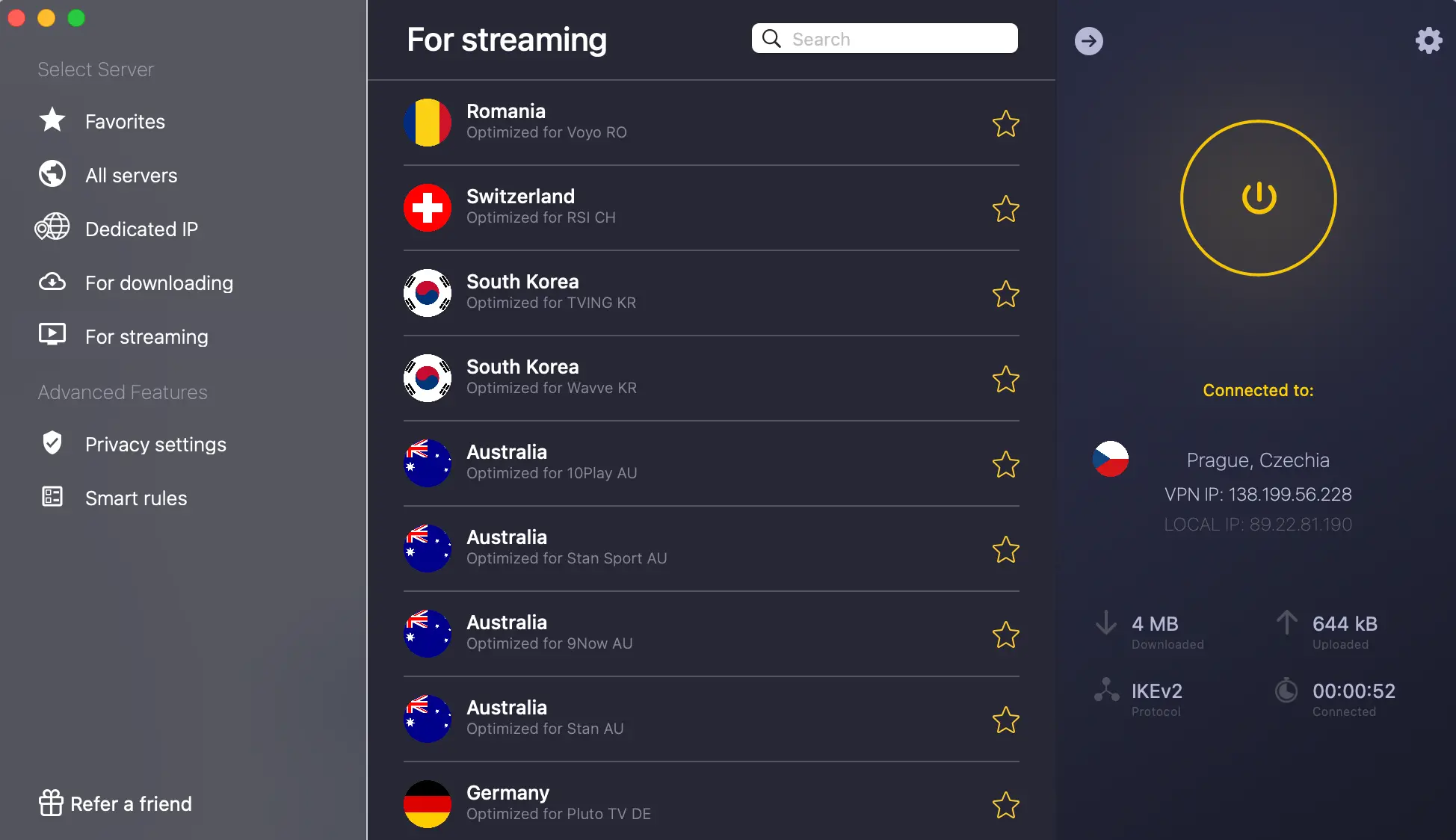Open Dedicated IP section
Viewport: 1456px width, 840px height.
coord(141,229)
